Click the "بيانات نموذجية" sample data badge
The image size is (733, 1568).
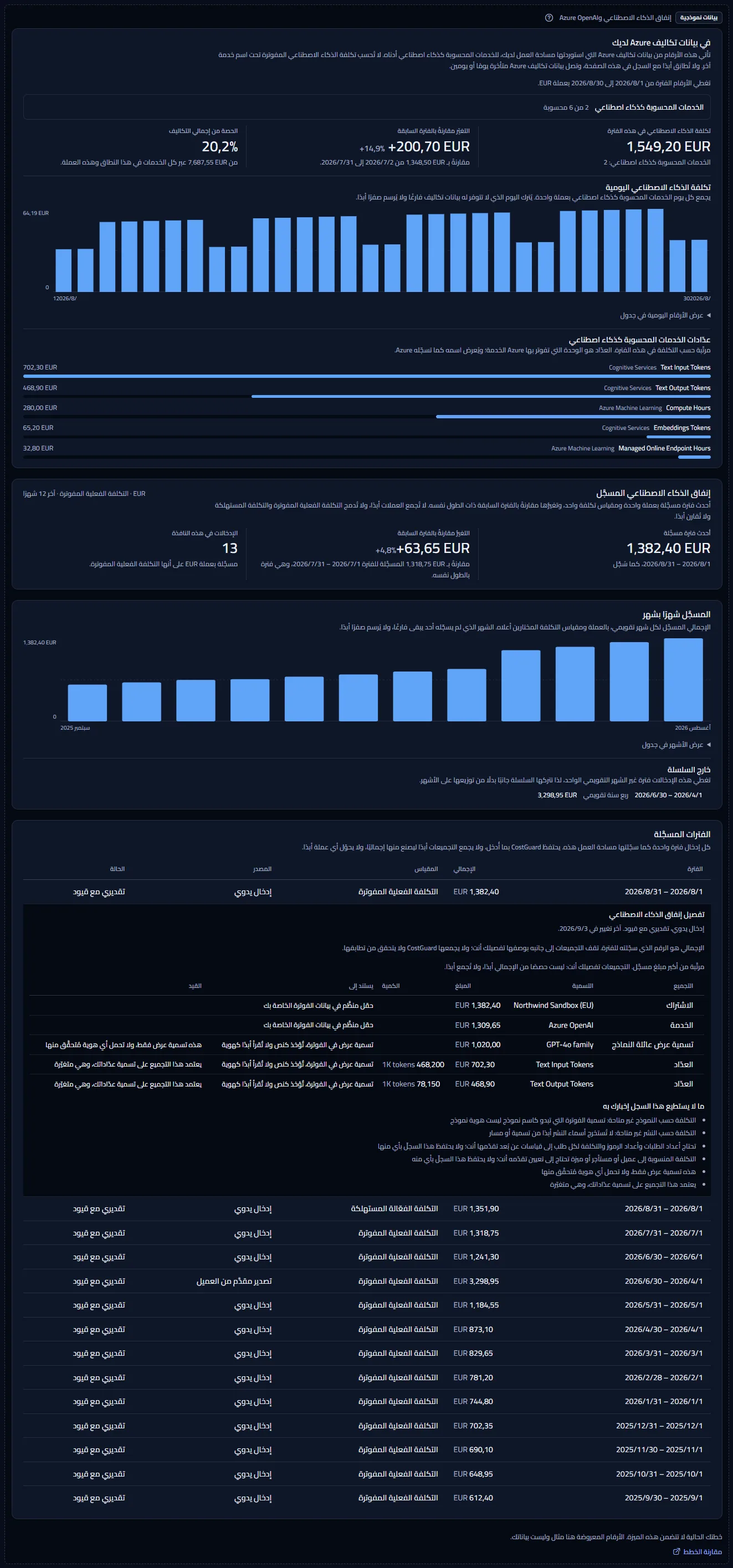[x=699, y=18]
